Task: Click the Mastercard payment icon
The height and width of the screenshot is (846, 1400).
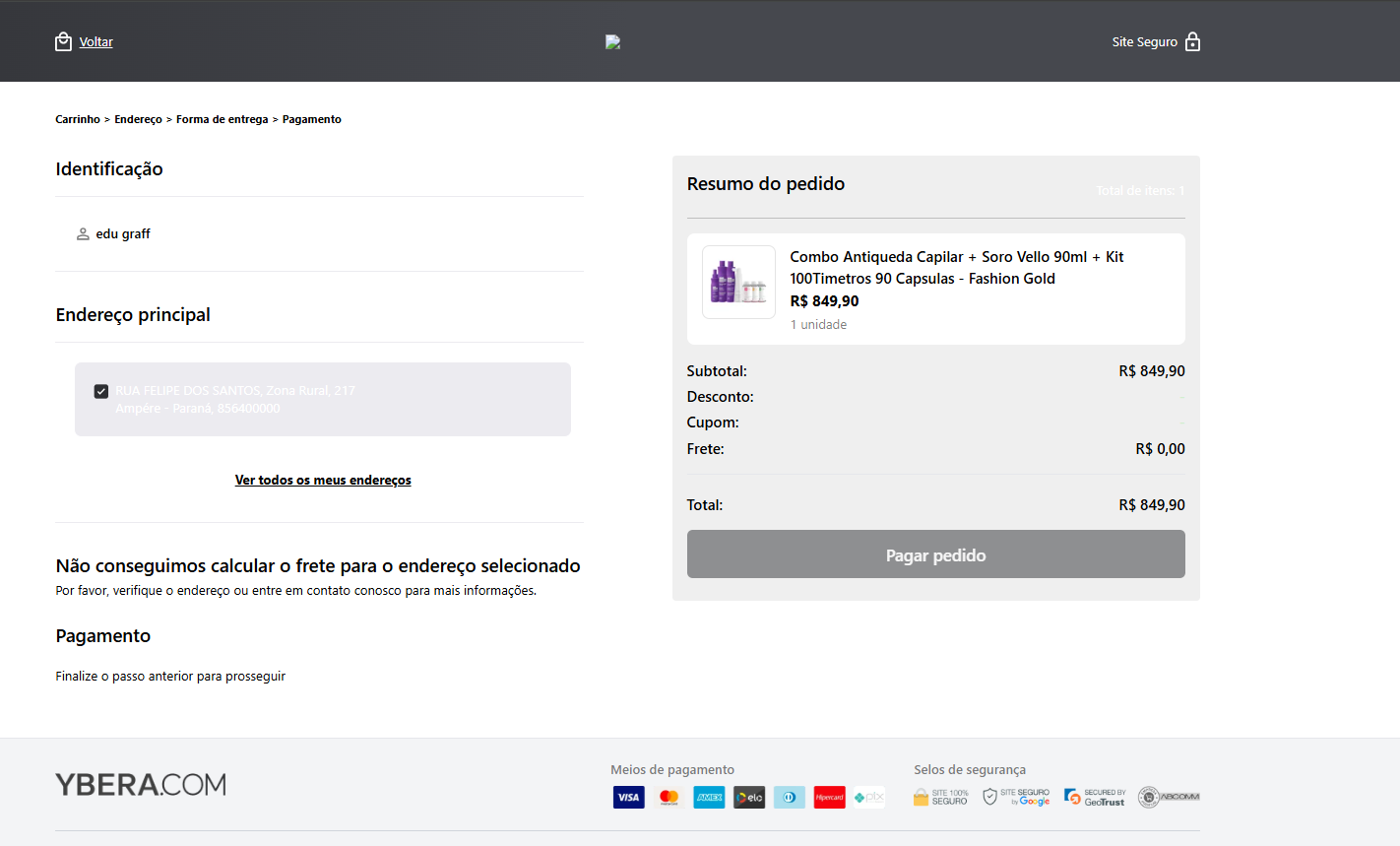Action: [x=669, y=798]
